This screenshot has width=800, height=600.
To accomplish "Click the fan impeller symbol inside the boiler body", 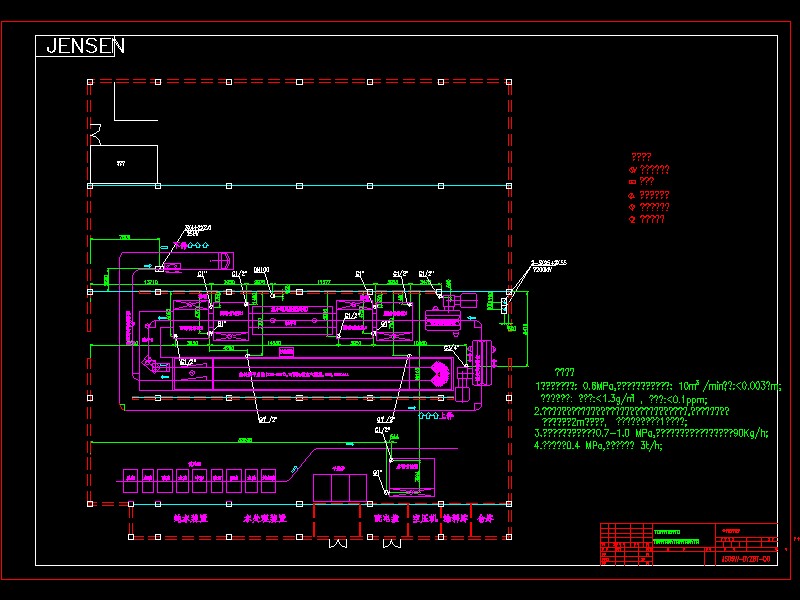I will [437, 376].
